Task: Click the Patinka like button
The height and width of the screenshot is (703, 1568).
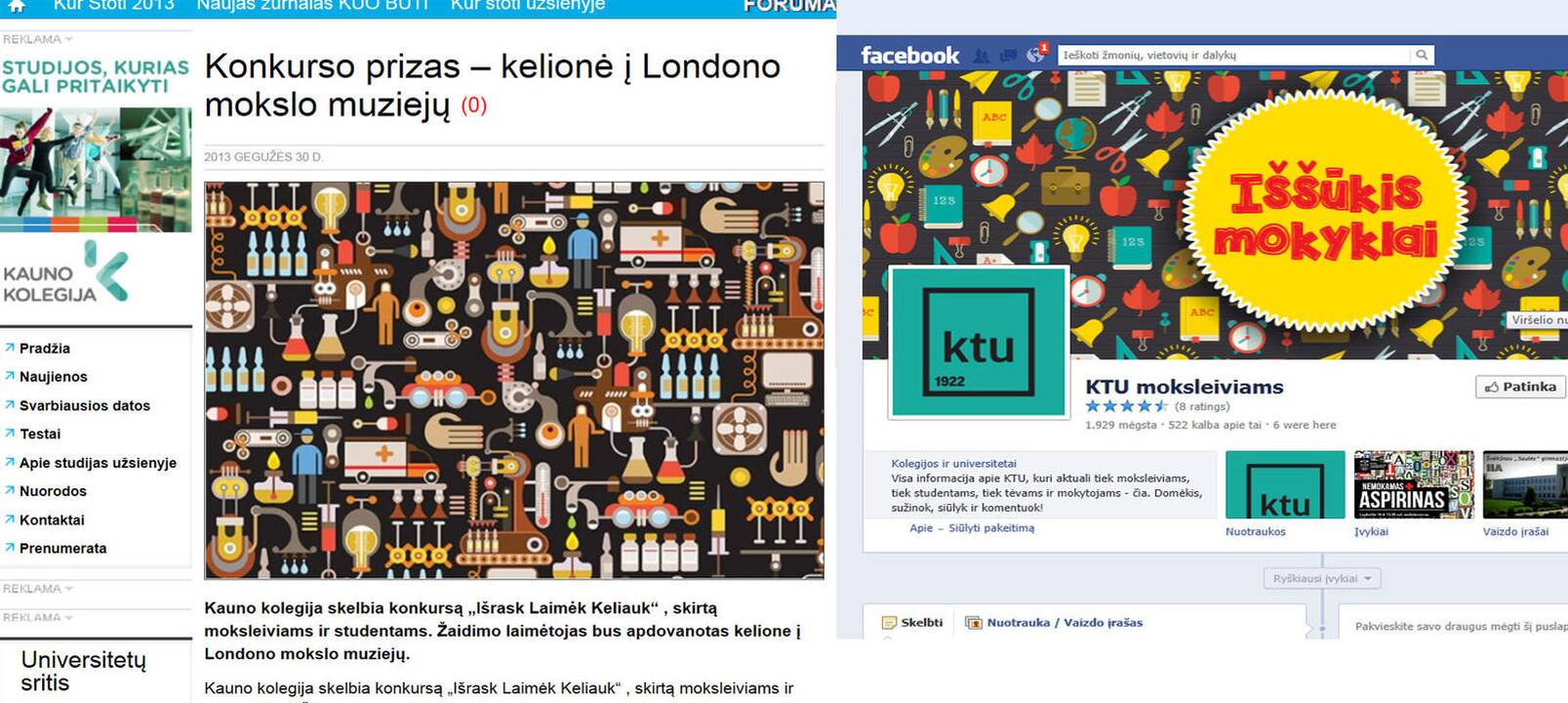Action: 1520,387
